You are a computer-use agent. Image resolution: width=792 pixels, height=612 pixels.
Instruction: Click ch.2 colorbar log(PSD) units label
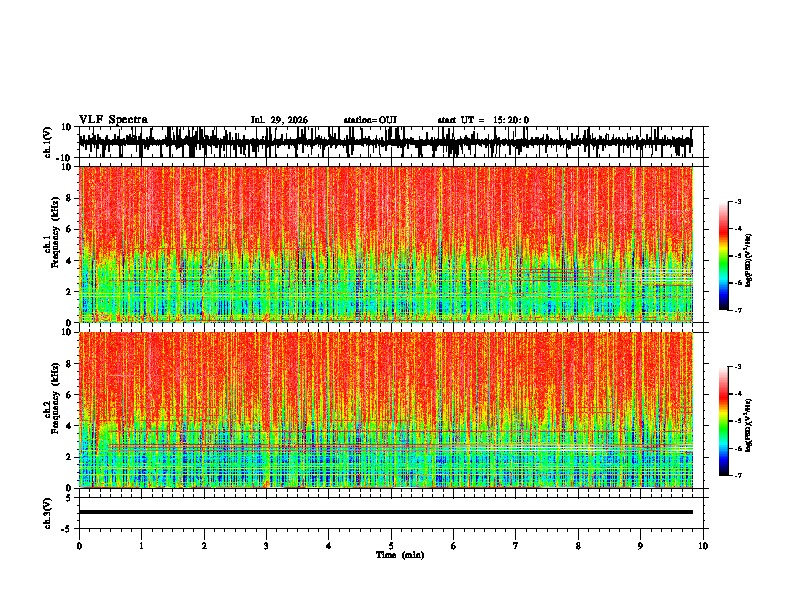pyautogui.click(x=749, y=425)
